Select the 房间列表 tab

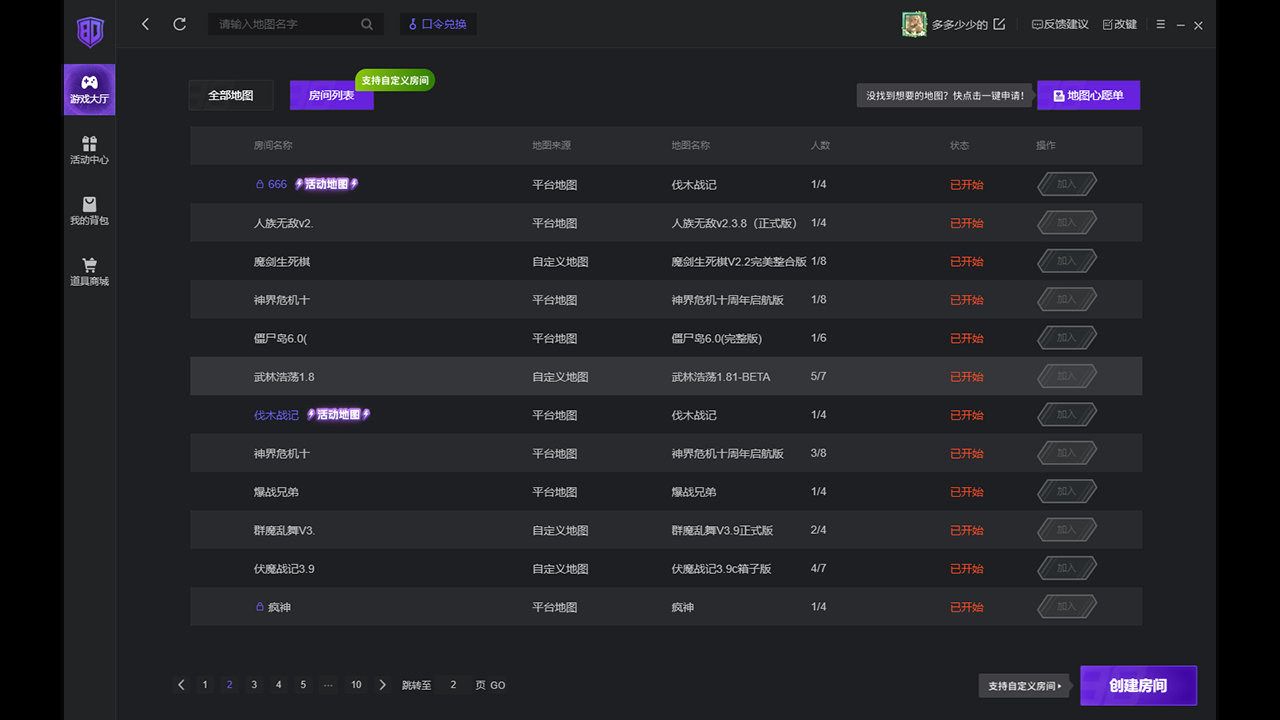coord(331,96)
